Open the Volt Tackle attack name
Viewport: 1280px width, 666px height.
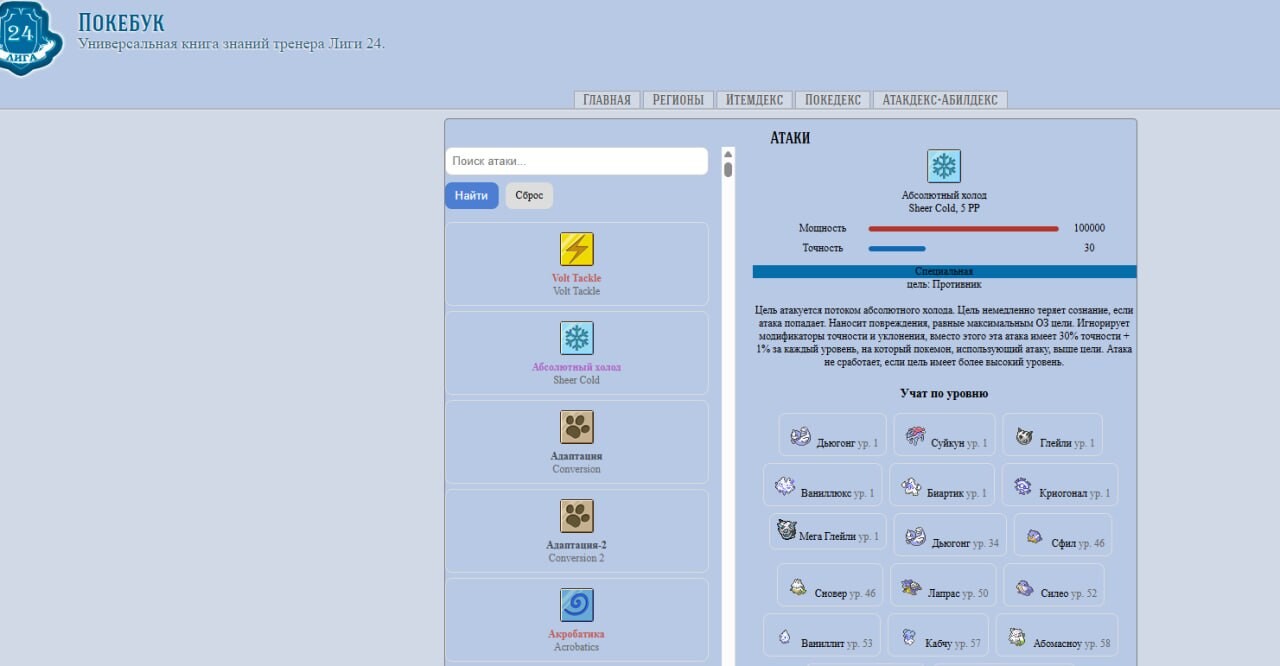pos(577,278)
